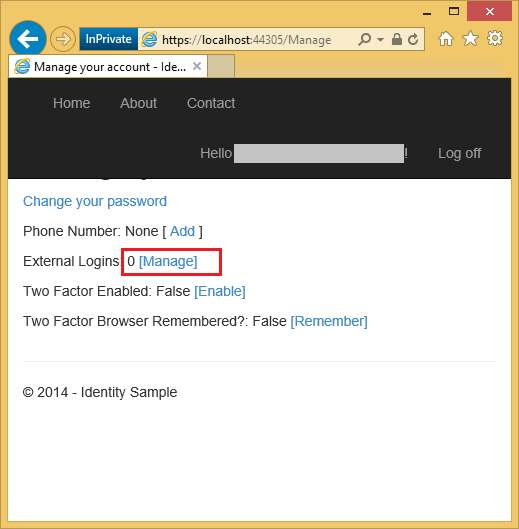Close the Manage your account tab
The height and width of the screenshot is (529, 519).
[197, 66]
